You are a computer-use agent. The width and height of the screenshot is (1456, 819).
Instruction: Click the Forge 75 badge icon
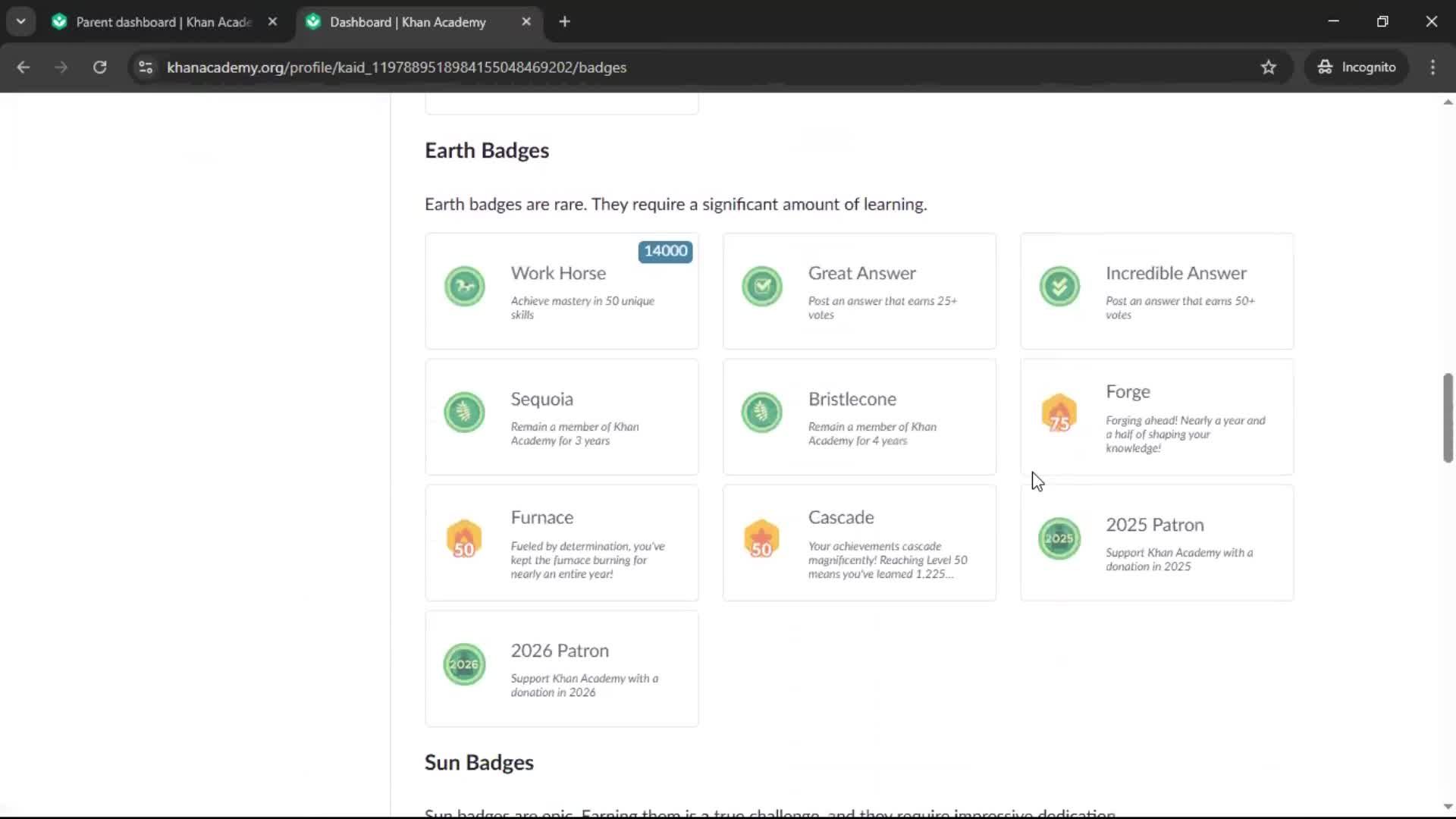tap(1059, 413)
